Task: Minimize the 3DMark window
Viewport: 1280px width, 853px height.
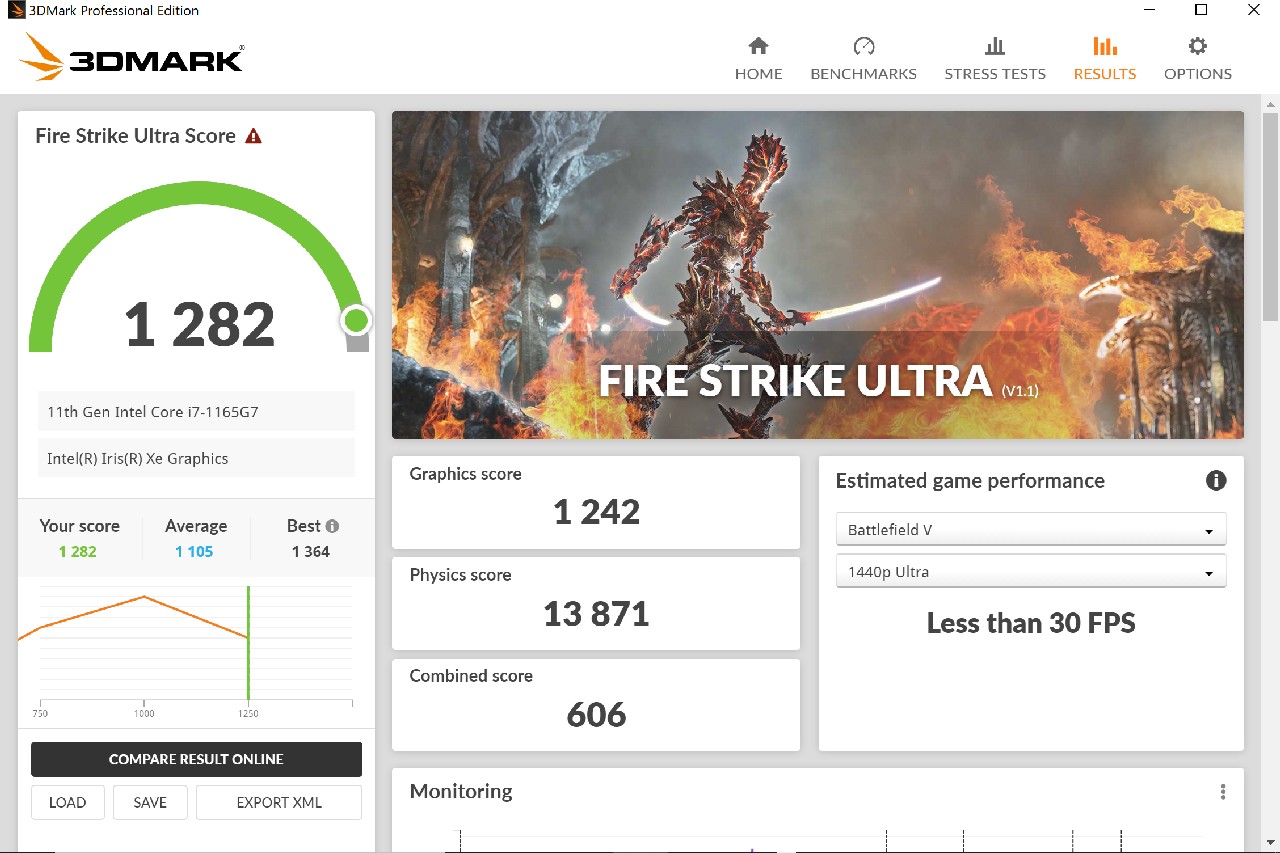Action: [x=1148, y=10]
